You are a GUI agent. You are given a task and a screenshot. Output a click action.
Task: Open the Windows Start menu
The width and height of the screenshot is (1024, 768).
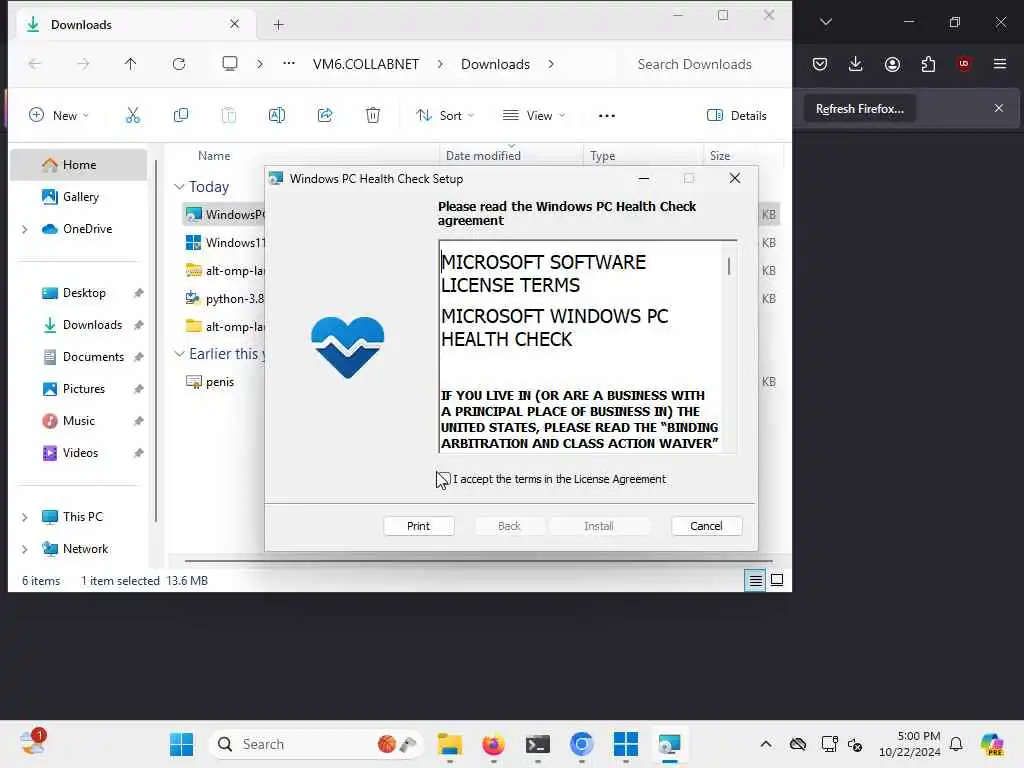click(x=181, y=744)
